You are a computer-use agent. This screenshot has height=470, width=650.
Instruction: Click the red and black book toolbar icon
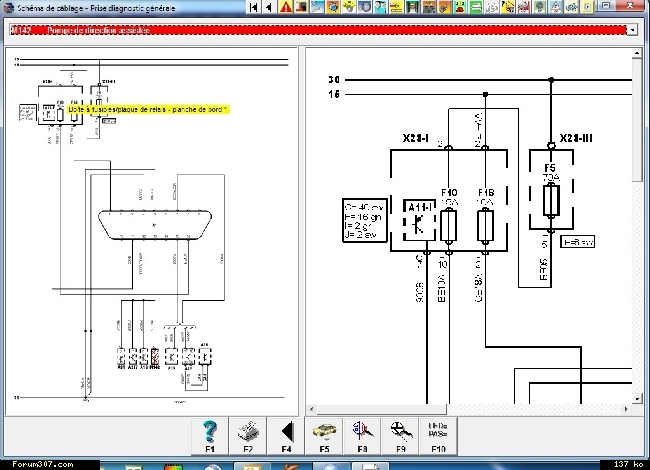tap(301, 7)
